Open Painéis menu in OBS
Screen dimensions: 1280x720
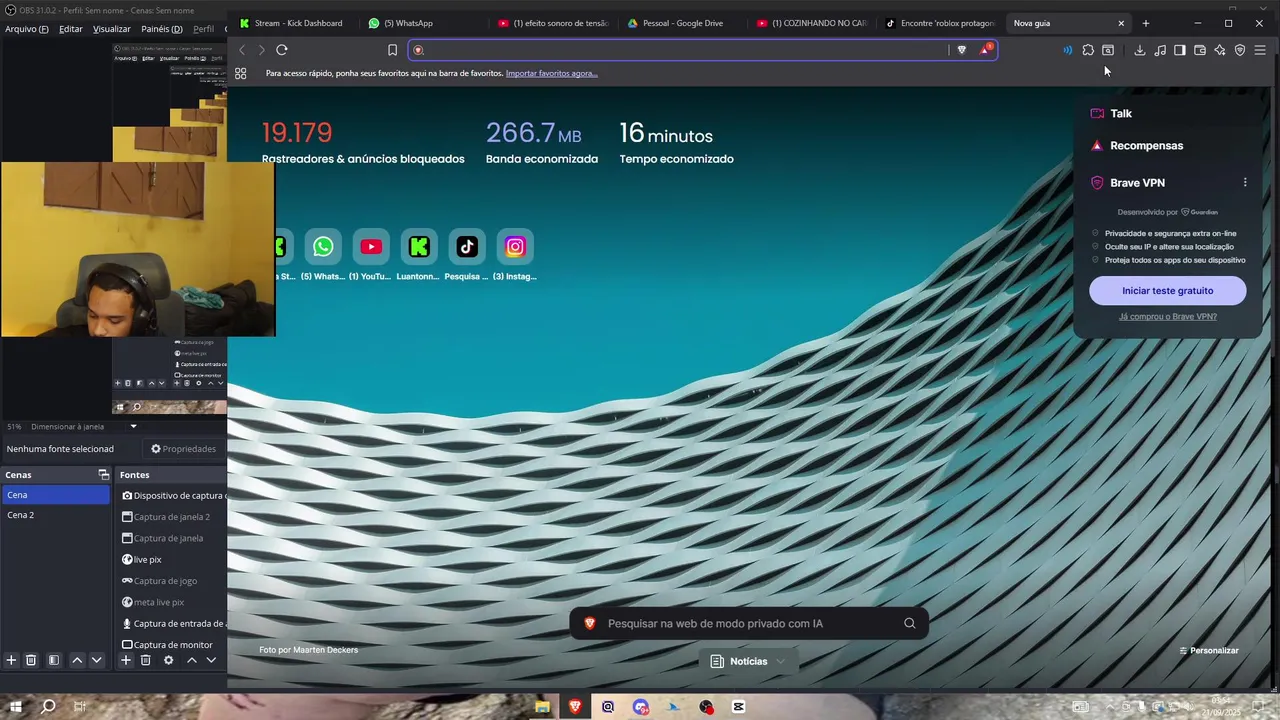(x=162, y=29)
